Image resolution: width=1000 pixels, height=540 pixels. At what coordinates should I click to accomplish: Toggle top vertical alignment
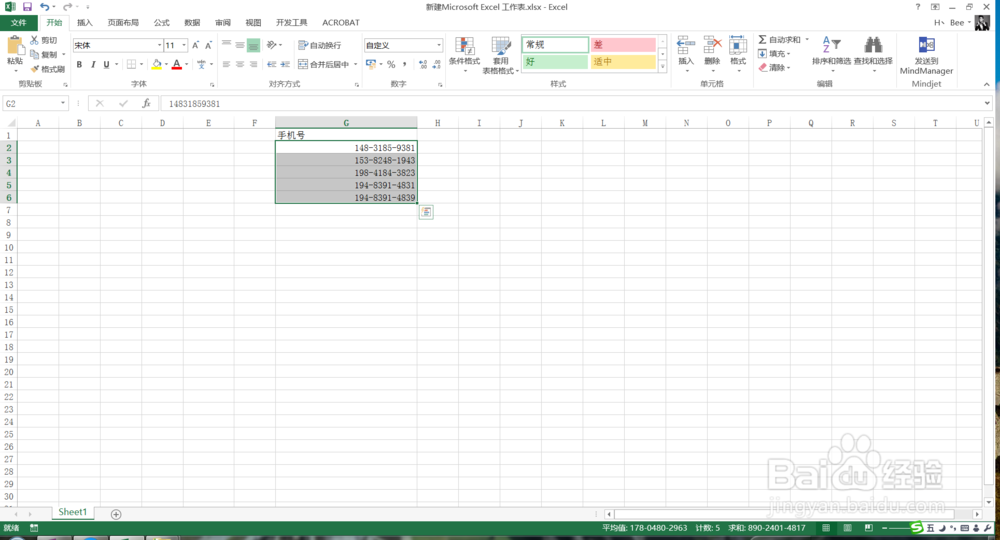click(x=226, y=45)
